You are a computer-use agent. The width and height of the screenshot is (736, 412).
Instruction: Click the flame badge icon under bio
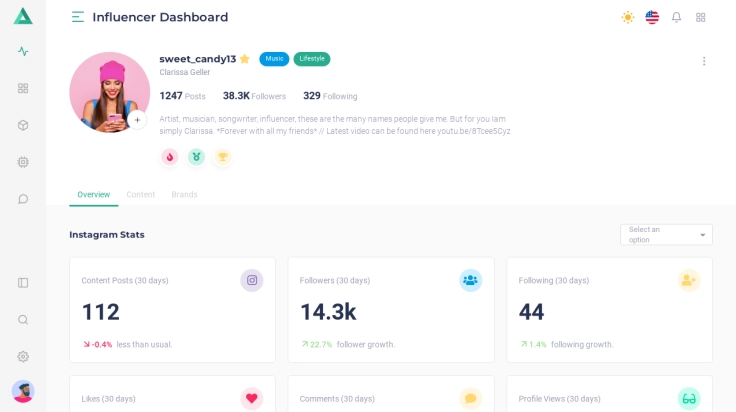(170, 157)
